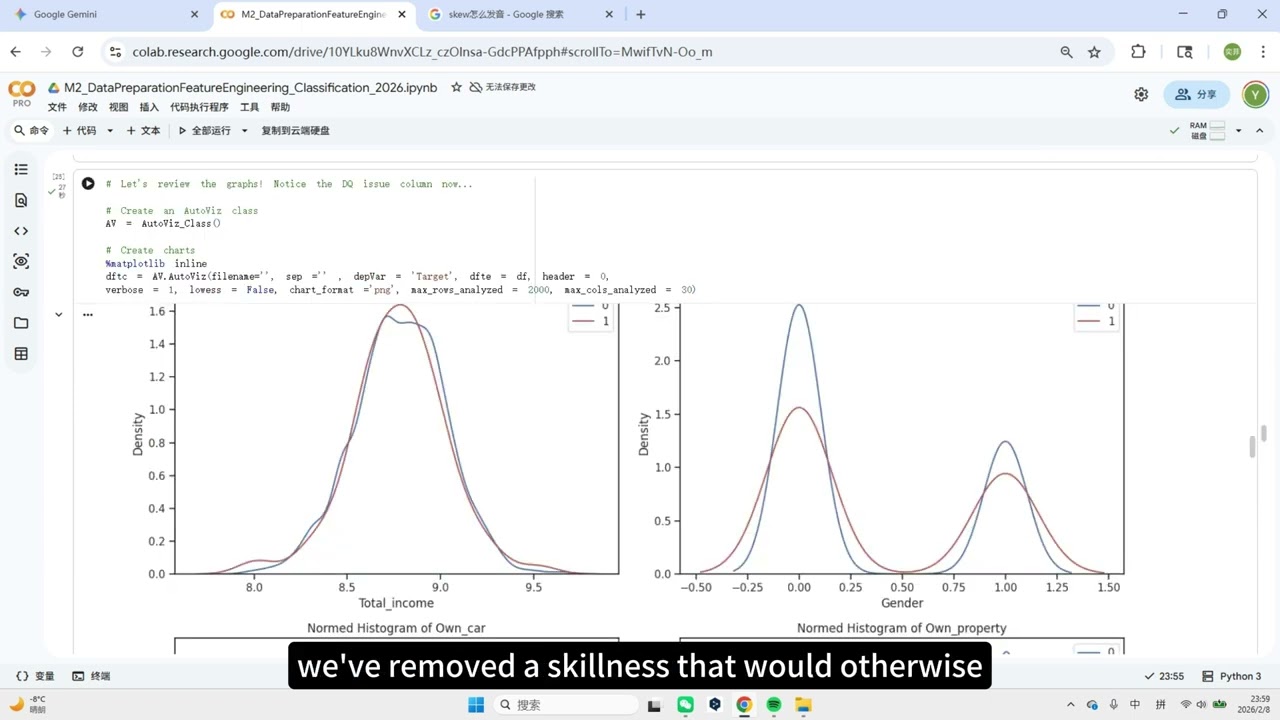1280x720 pixels.
Task: Open the table of contents sidebar
Action: point(21,170)
